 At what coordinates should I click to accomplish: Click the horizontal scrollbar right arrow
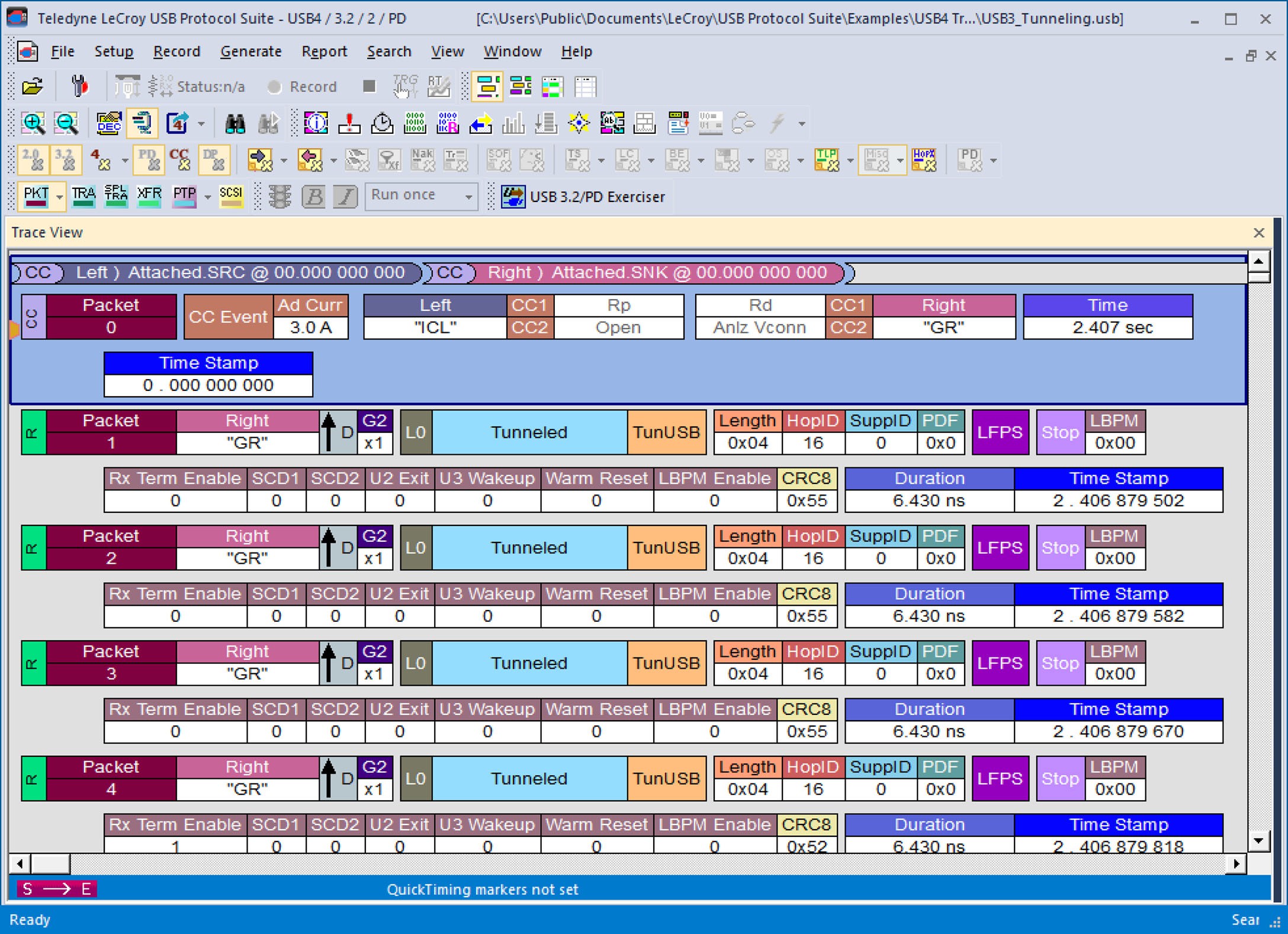(x=1236, y=864)
